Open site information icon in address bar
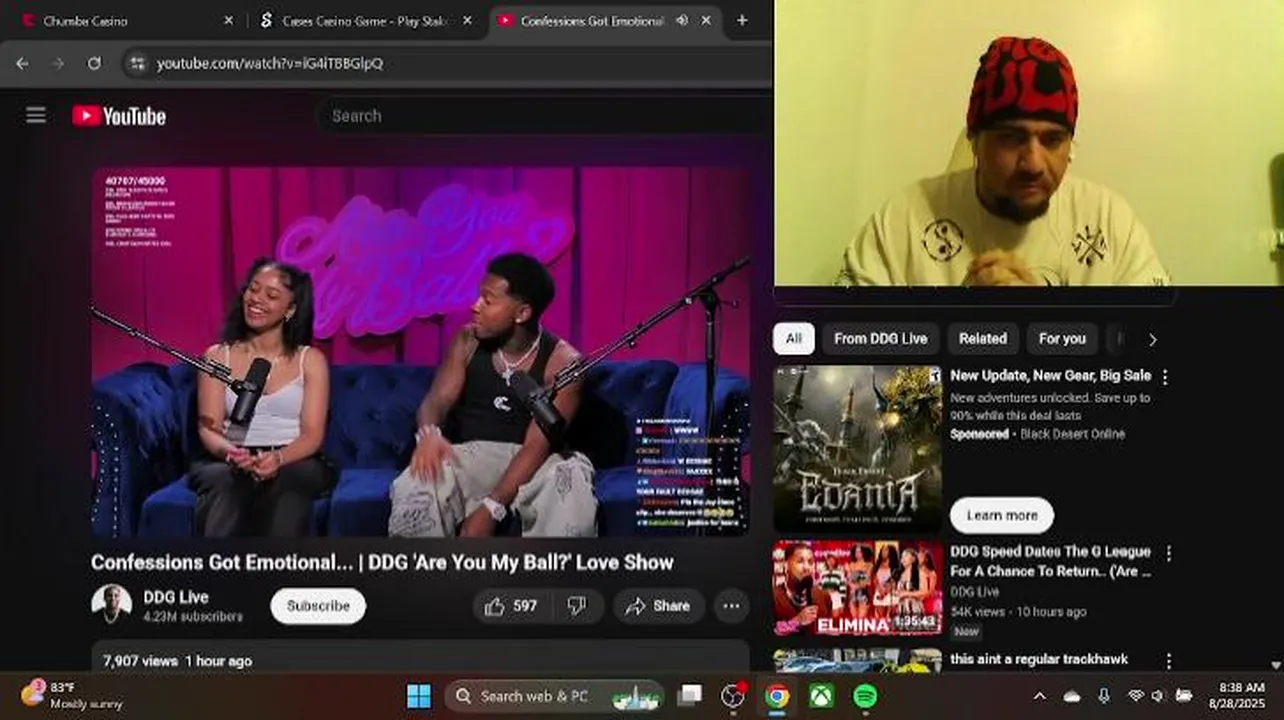The image size is (1284, 720). [x=136, y=63]
